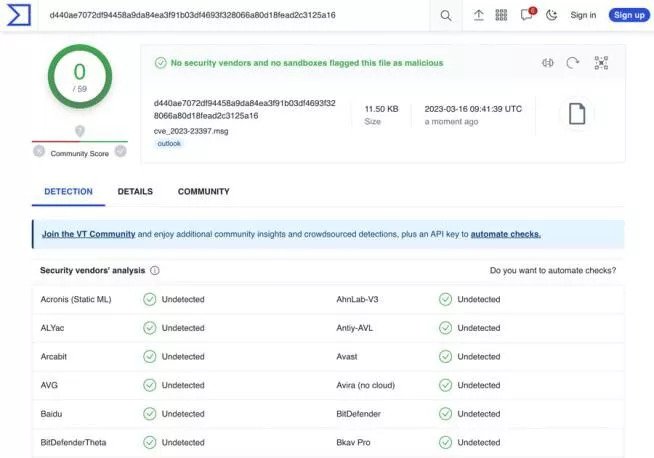Open the graph view icon
This screenshot has width=654, height=458.
(601, 63)
